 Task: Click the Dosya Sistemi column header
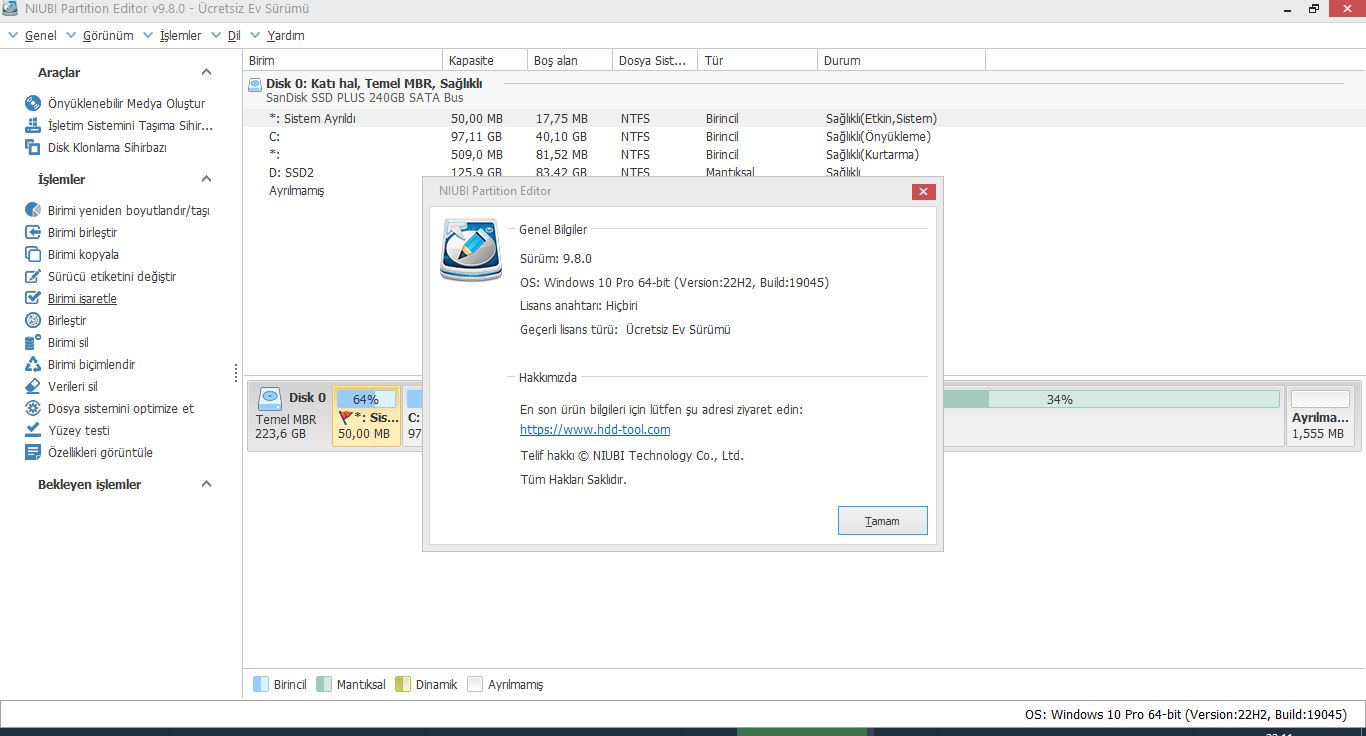click(x=655, y=60)
